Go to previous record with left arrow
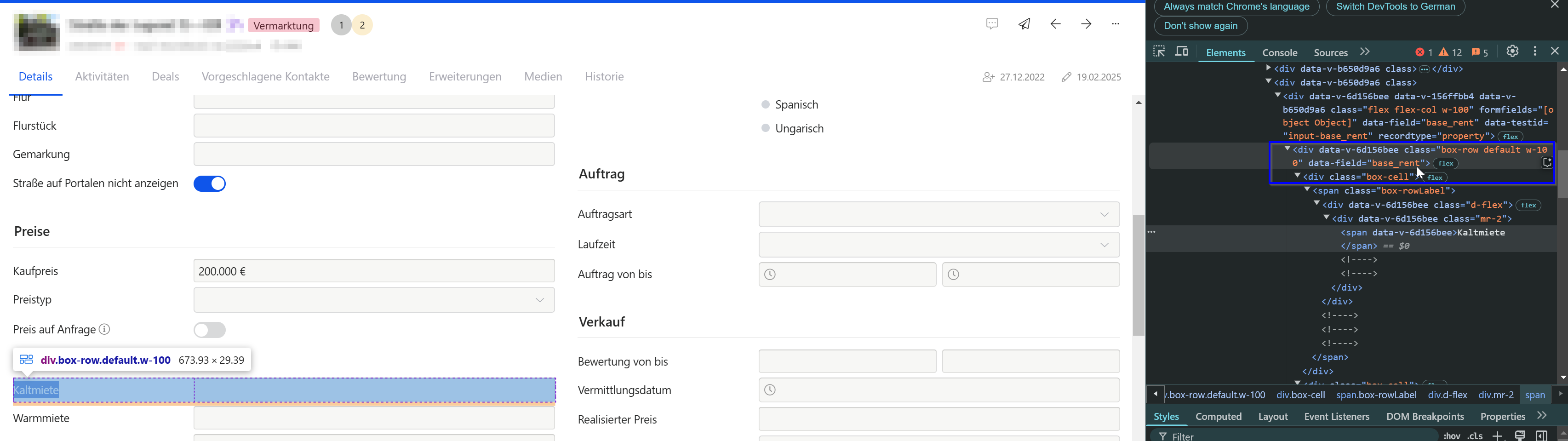 1055,24
